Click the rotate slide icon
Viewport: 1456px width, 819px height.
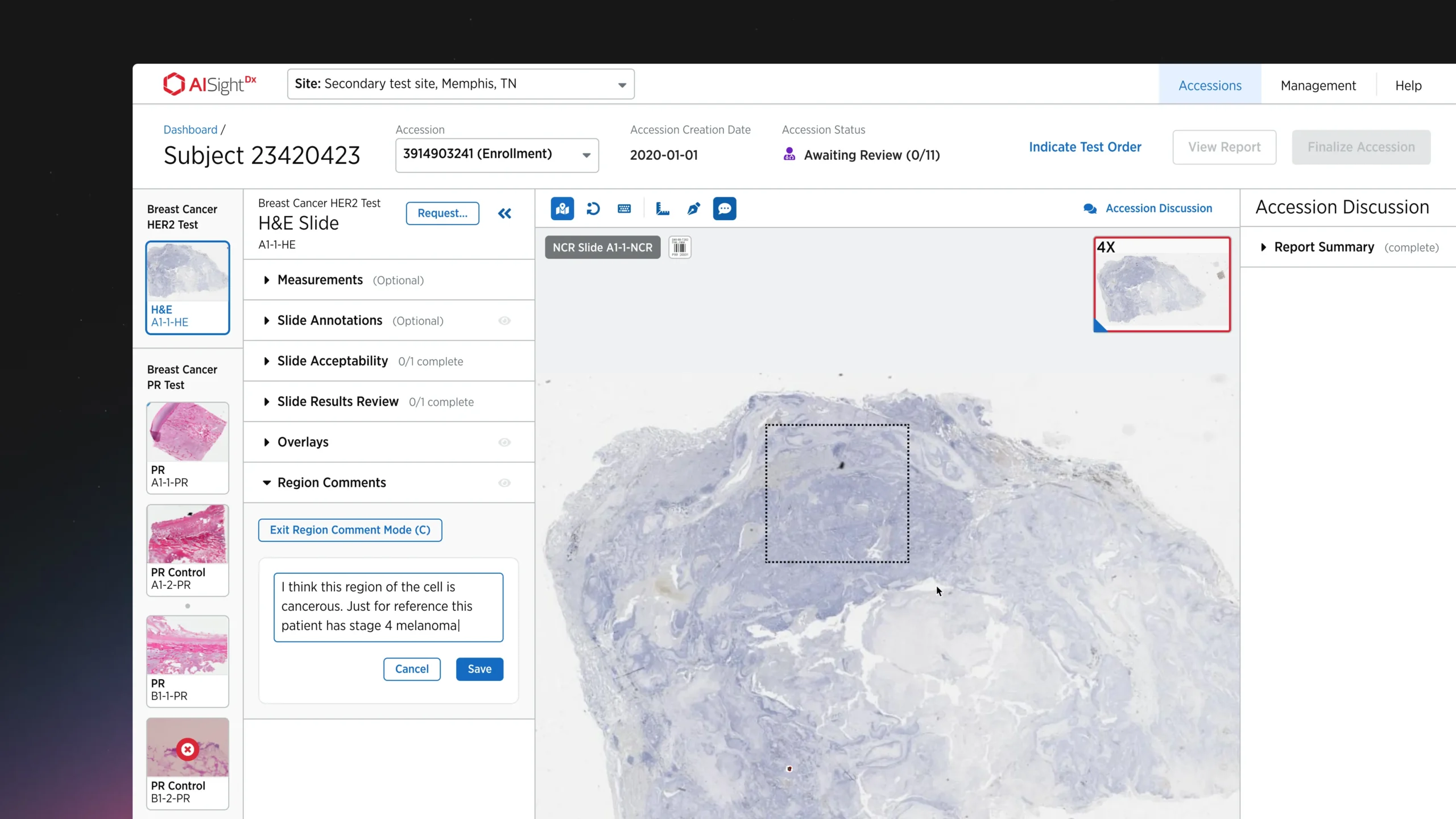tap(593, 209)
